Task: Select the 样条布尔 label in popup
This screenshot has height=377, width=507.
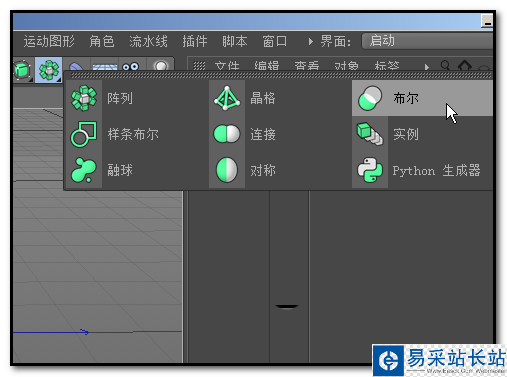Action: [133, 134]
